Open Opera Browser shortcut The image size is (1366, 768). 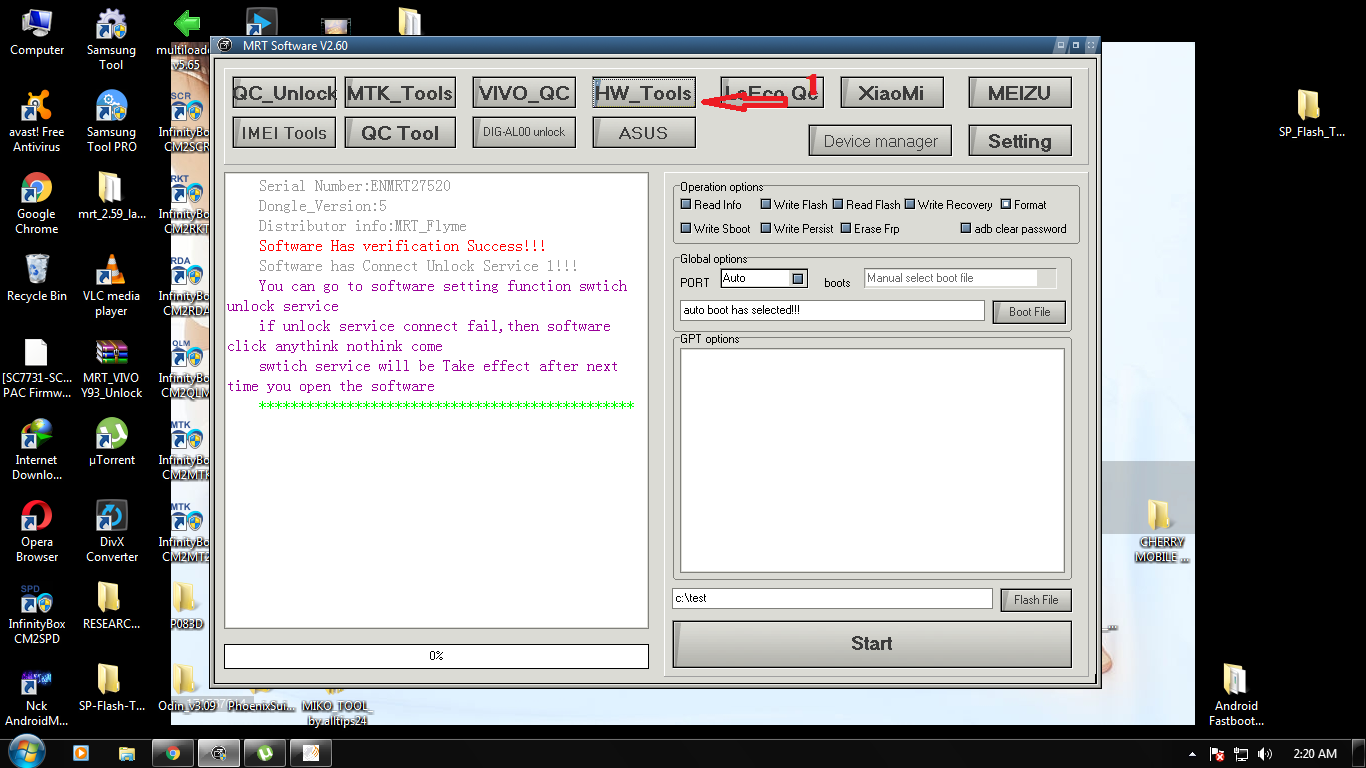pos(37,531)
